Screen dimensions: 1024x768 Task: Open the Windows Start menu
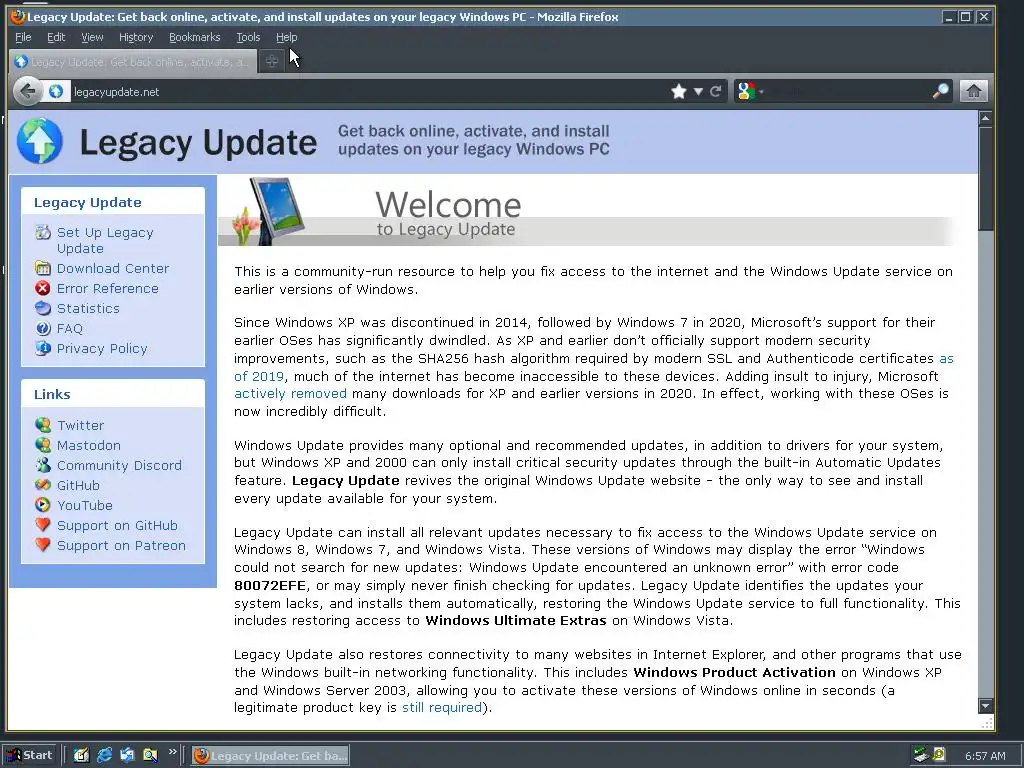tap(30, 756)
